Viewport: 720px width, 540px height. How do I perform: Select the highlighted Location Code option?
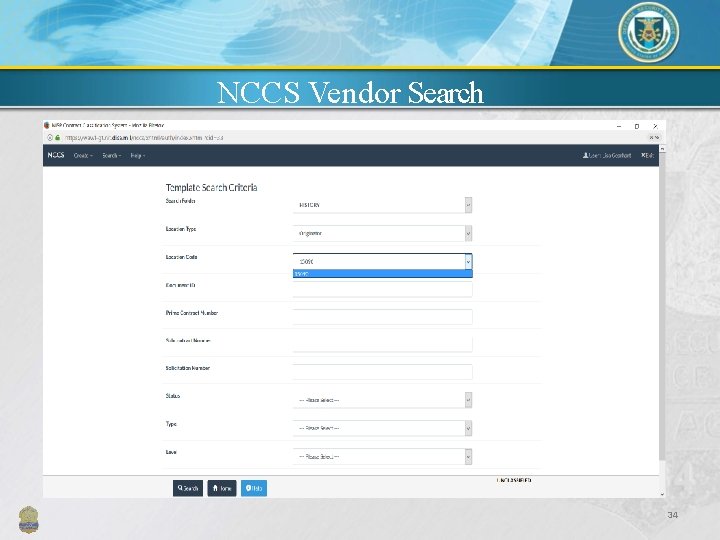[382, 274]
